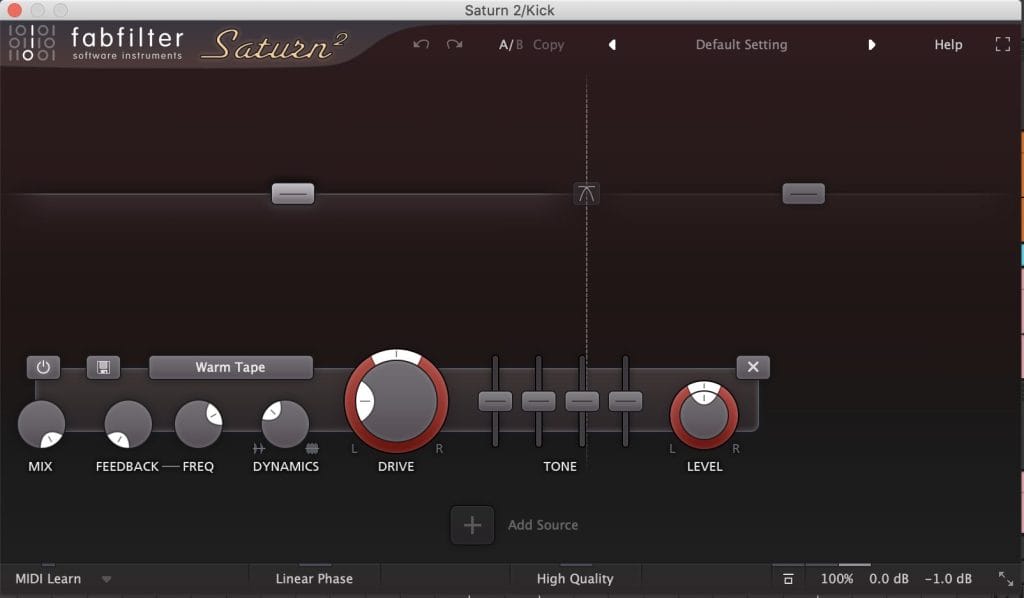1024x598 pixels.
Task: Click the crossover split marker icon
Action: (587, 194)
